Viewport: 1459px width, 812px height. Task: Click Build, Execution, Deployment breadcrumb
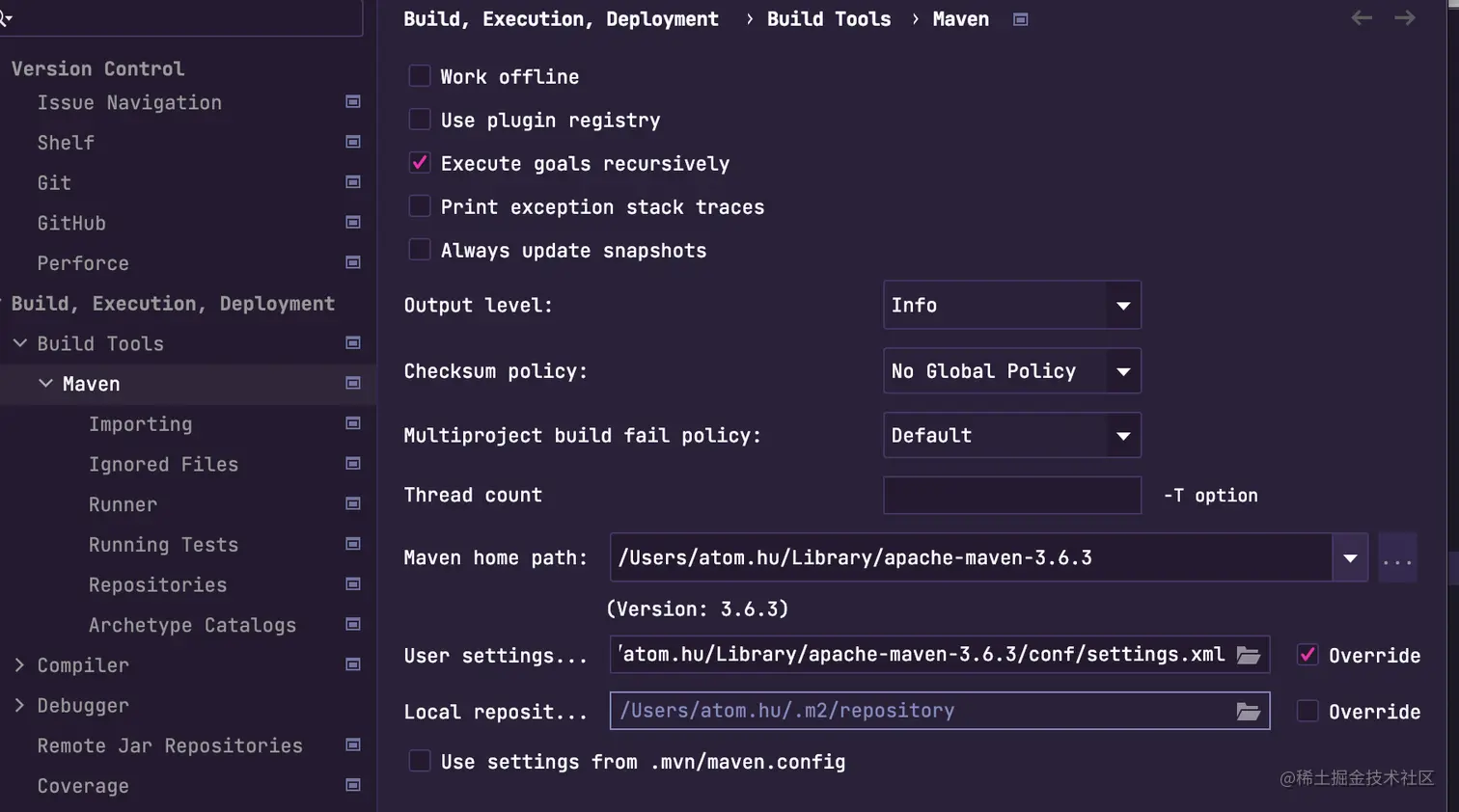pyautogui.click(x=561, y=19)
